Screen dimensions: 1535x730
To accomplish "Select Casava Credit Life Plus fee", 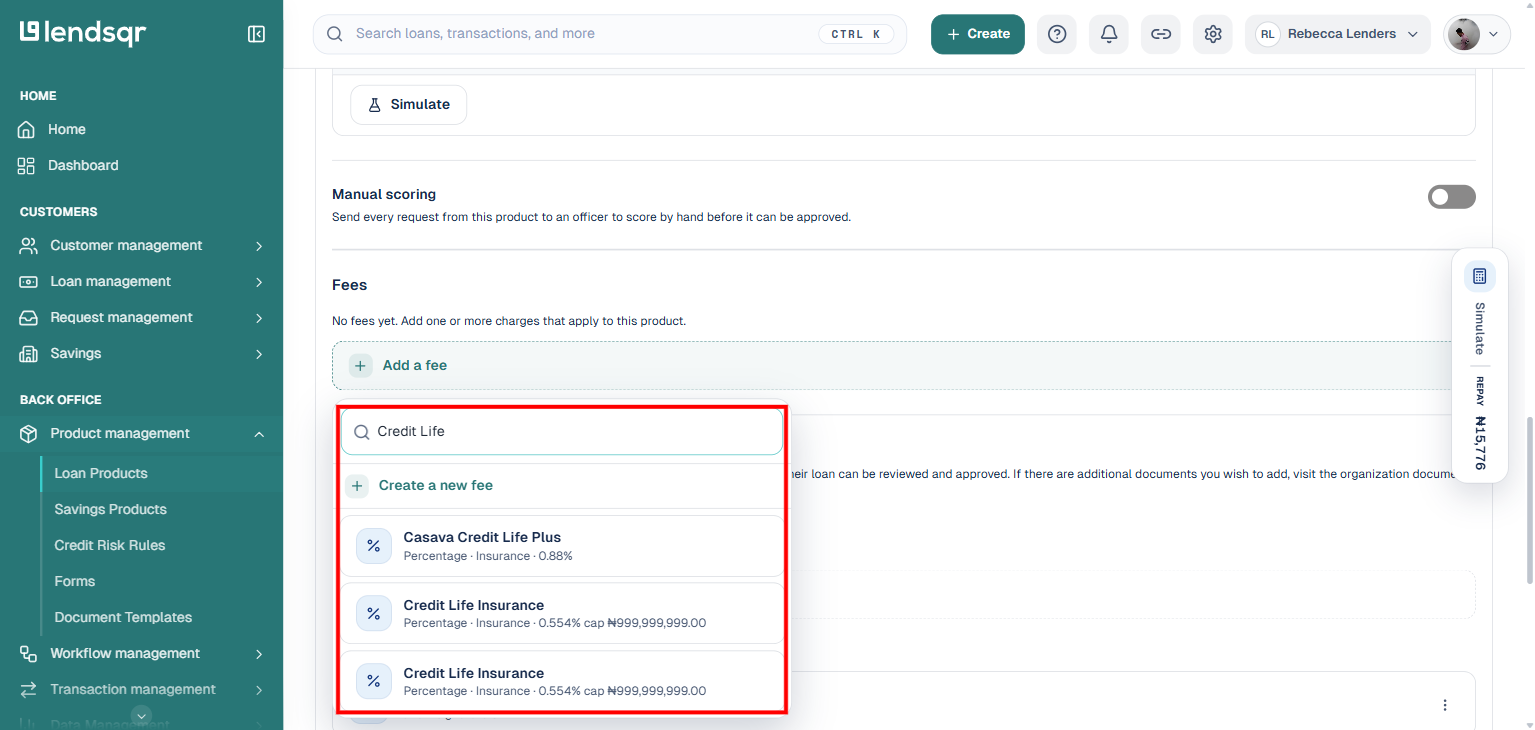I will pyautogui.click(x=562, y=546).
